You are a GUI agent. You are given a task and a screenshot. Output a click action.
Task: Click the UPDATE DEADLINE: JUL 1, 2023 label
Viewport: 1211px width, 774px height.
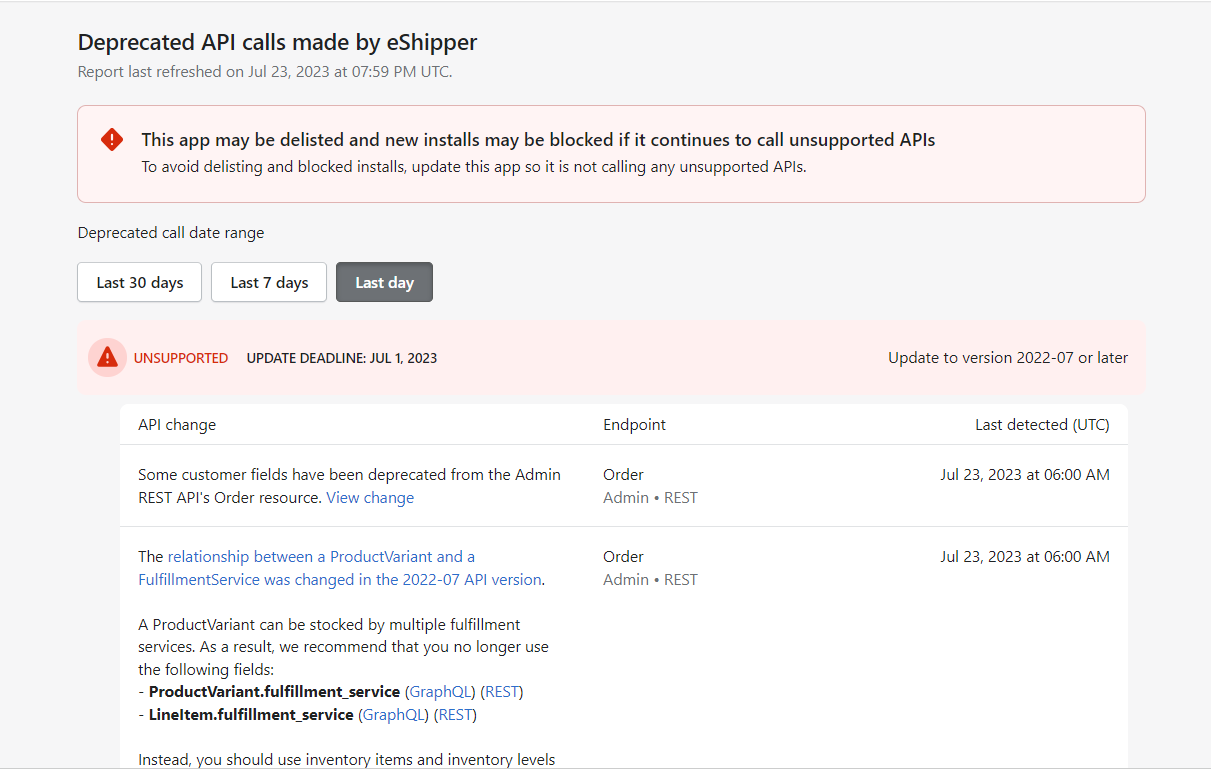[x=342, y=358]
